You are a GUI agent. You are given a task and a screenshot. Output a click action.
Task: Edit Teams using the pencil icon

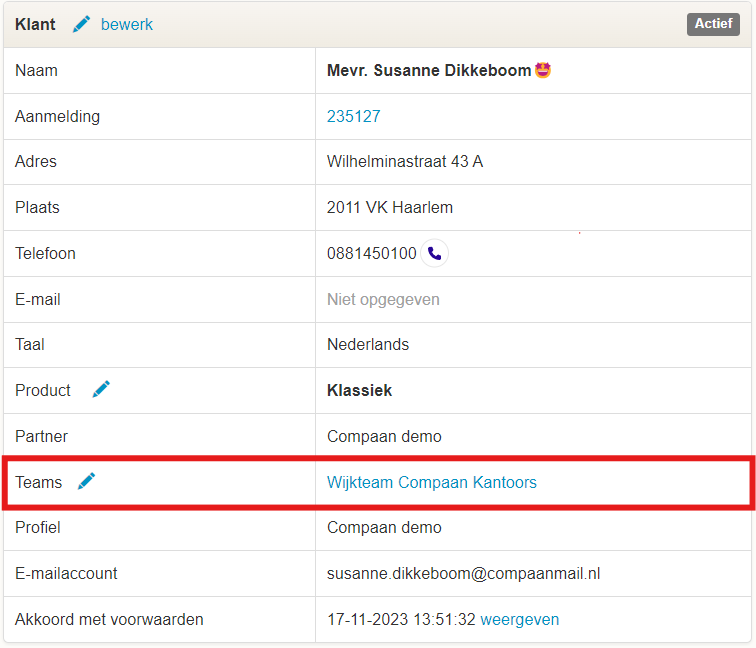click(87, 481)
